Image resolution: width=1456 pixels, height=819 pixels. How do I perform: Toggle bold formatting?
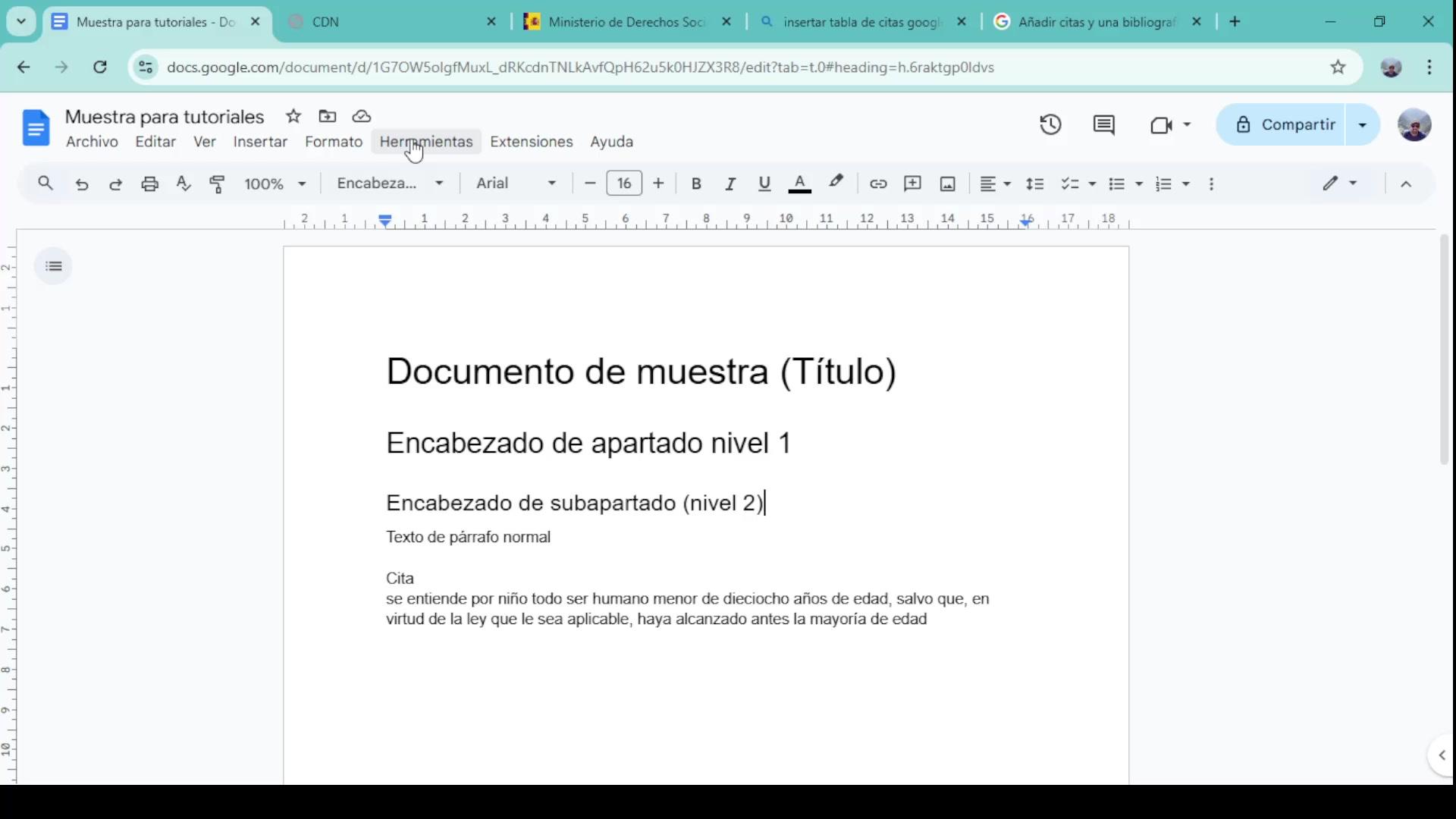(x=696, y=184)
